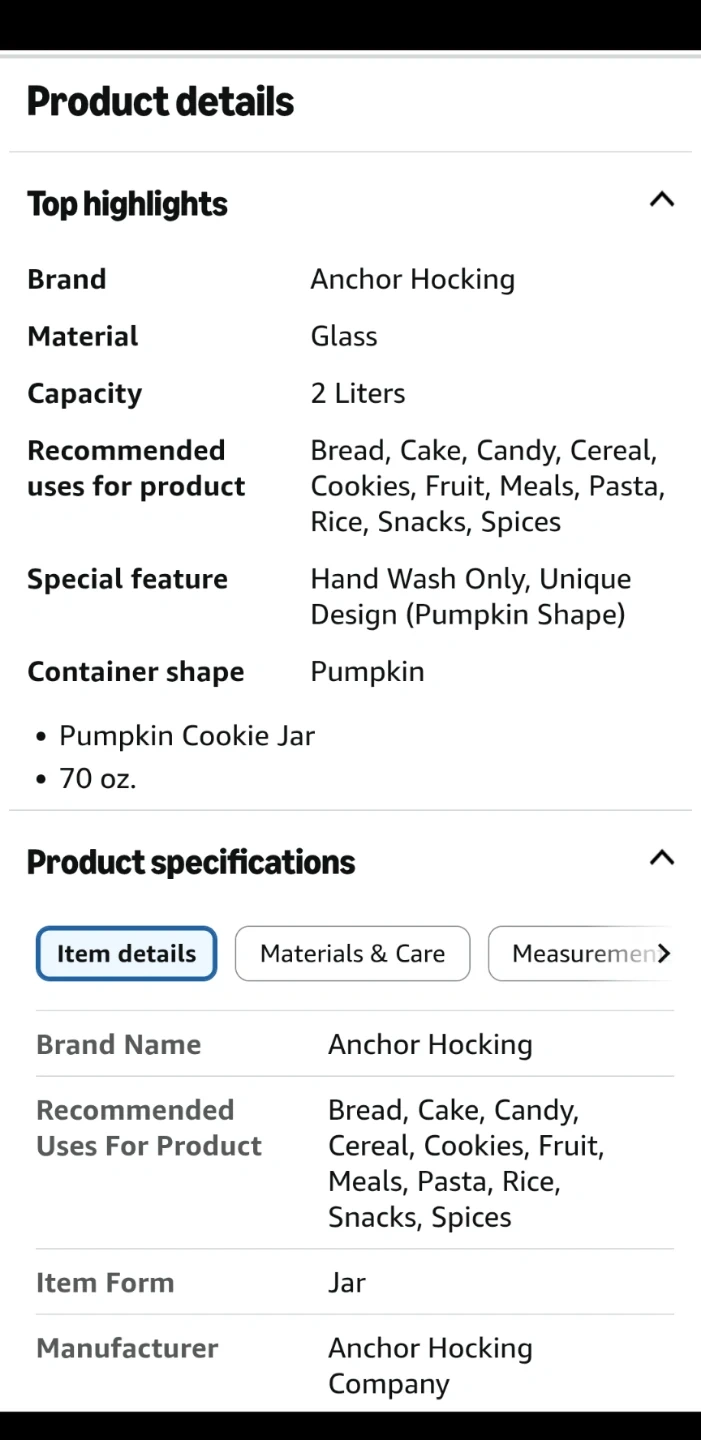Tap the Special feature label
The image size is (701, 1440).
tap(127, 579)
